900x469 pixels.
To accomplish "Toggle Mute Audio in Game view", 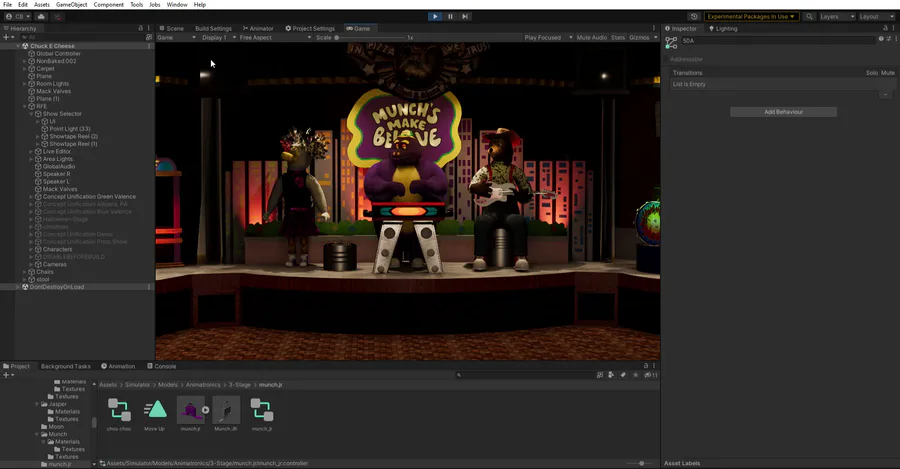I will (x=591, y=37).
